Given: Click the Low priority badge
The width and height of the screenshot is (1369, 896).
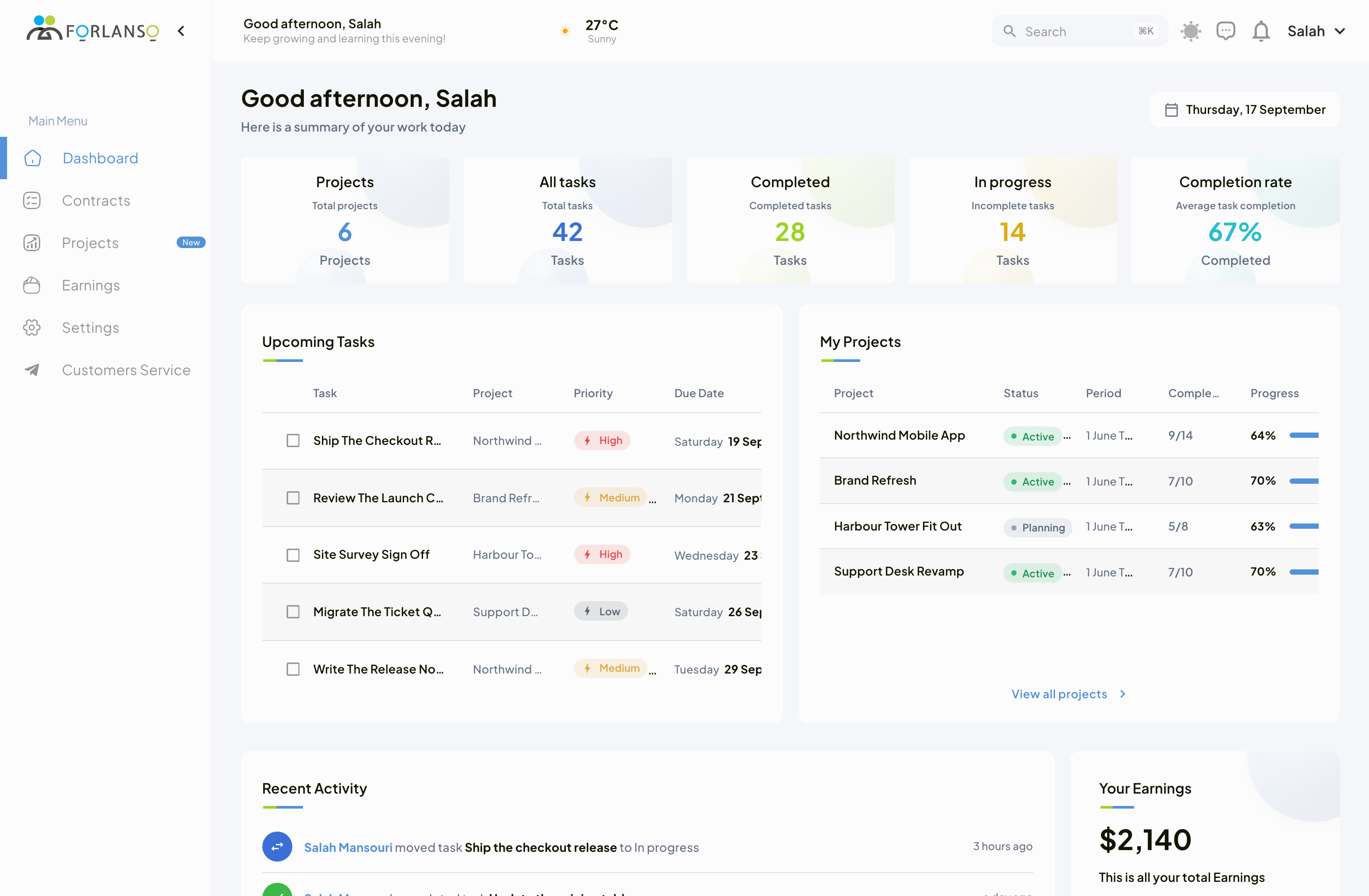Looking at the screenshot, I should [601, 611].
